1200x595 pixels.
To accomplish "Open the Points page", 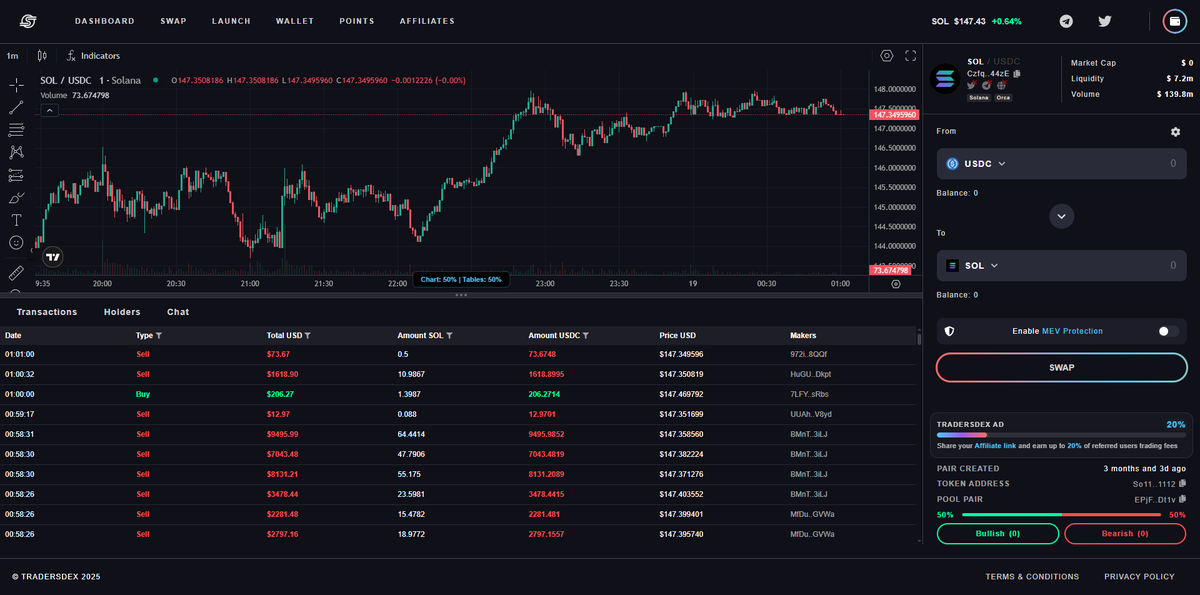I will click(x=357, y=21).
